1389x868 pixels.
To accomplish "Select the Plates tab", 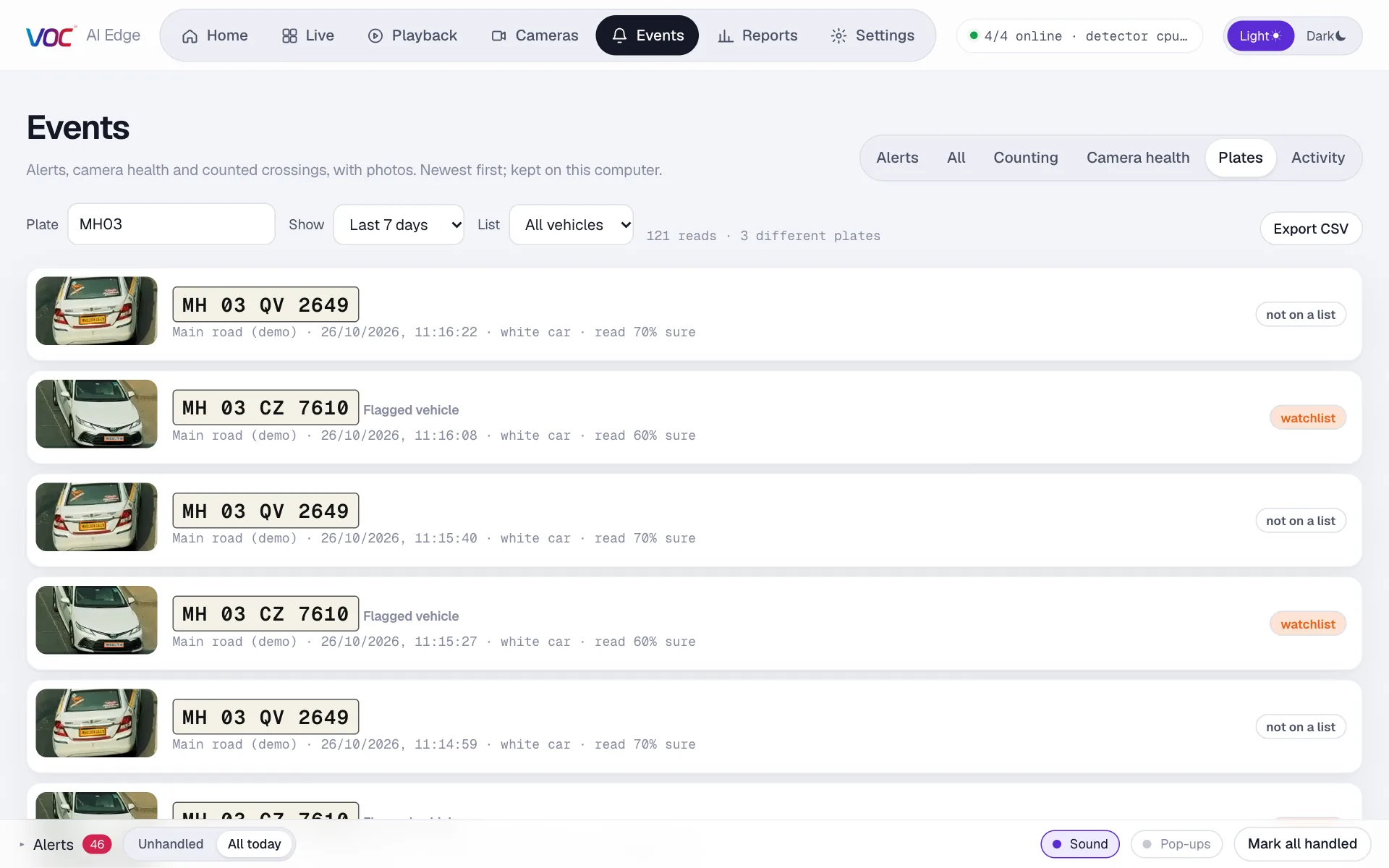I will point(1240,158).
